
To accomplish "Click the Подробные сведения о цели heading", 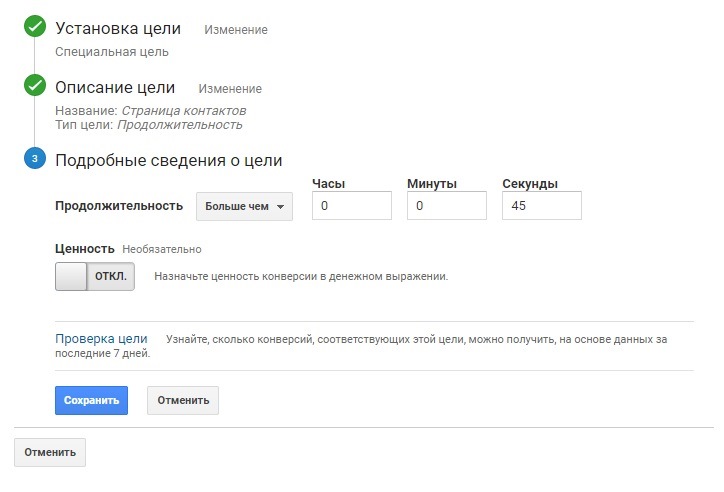I will [169, 160].
